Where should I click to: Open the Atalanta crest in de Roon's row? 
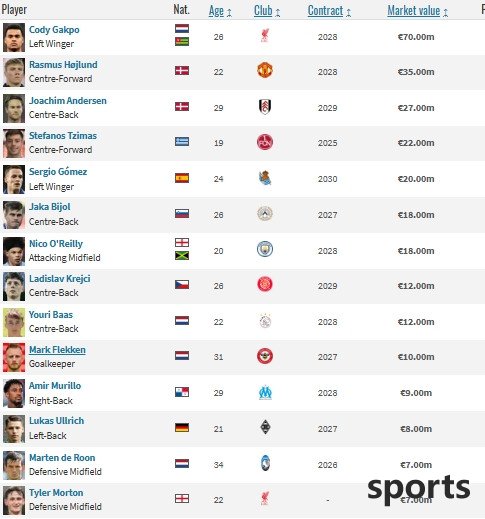[265, 463]
